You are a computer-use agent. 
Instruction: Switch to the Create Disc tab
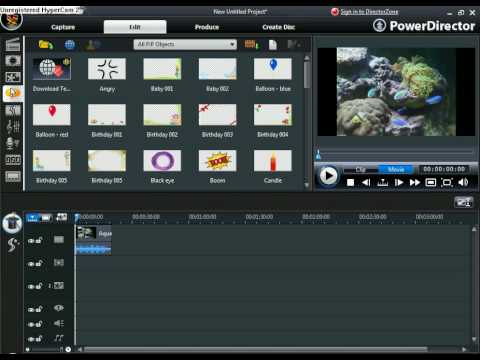279,27
